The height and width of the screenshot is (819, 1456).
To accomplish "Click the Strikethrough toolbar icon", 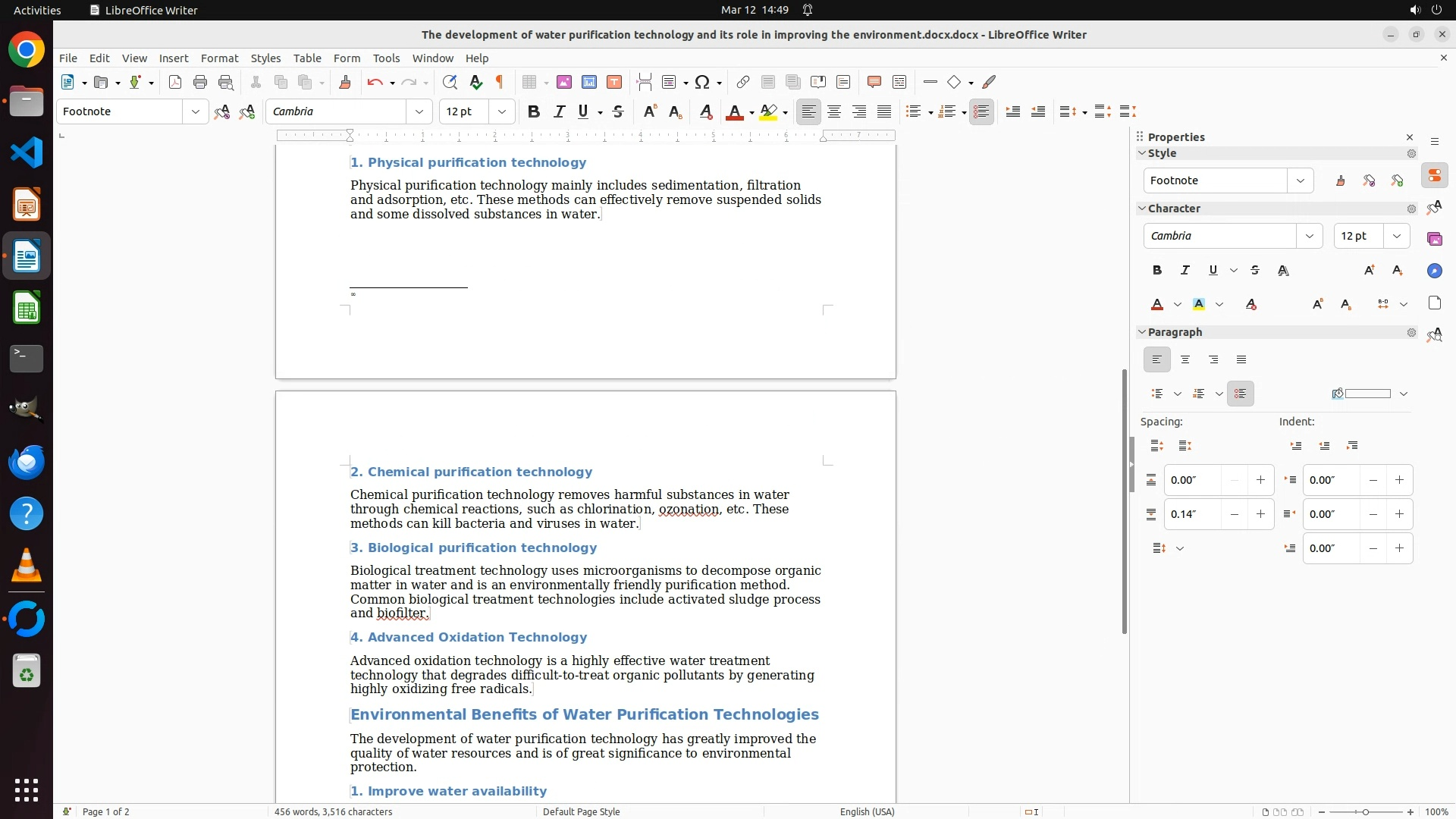I will 618,112.
